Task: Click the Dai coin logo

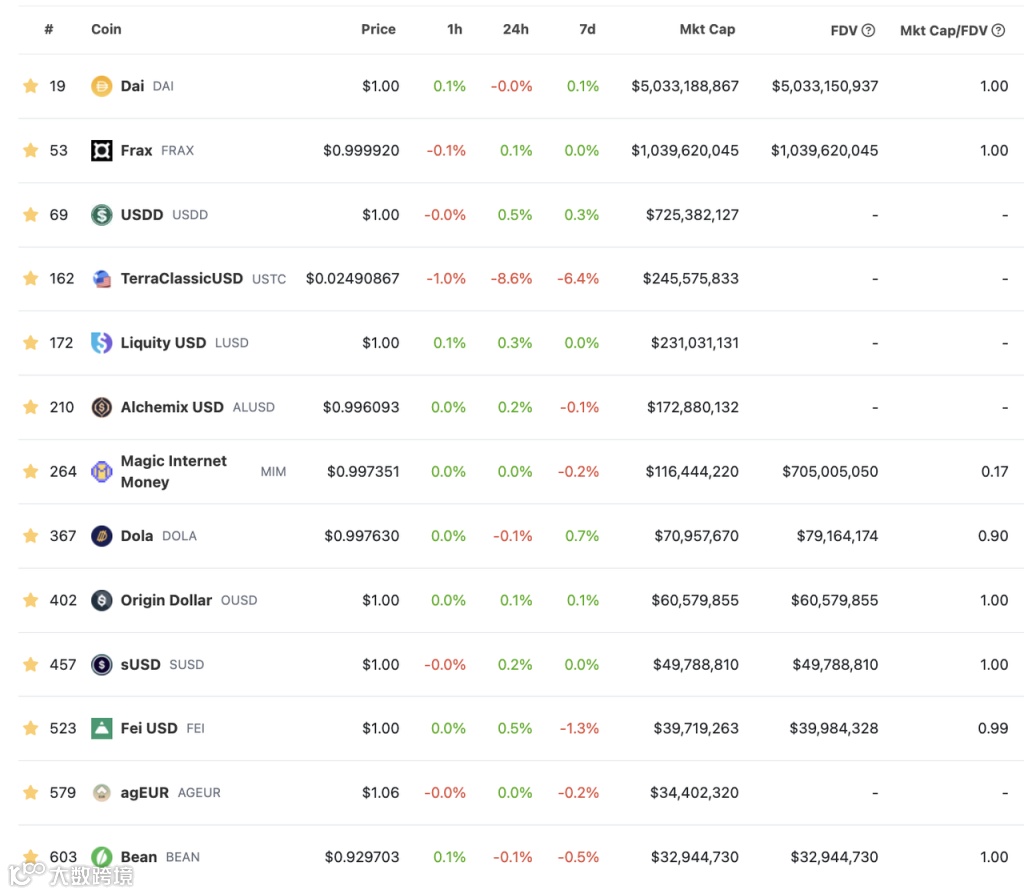Action: click(x=101, y=86)
